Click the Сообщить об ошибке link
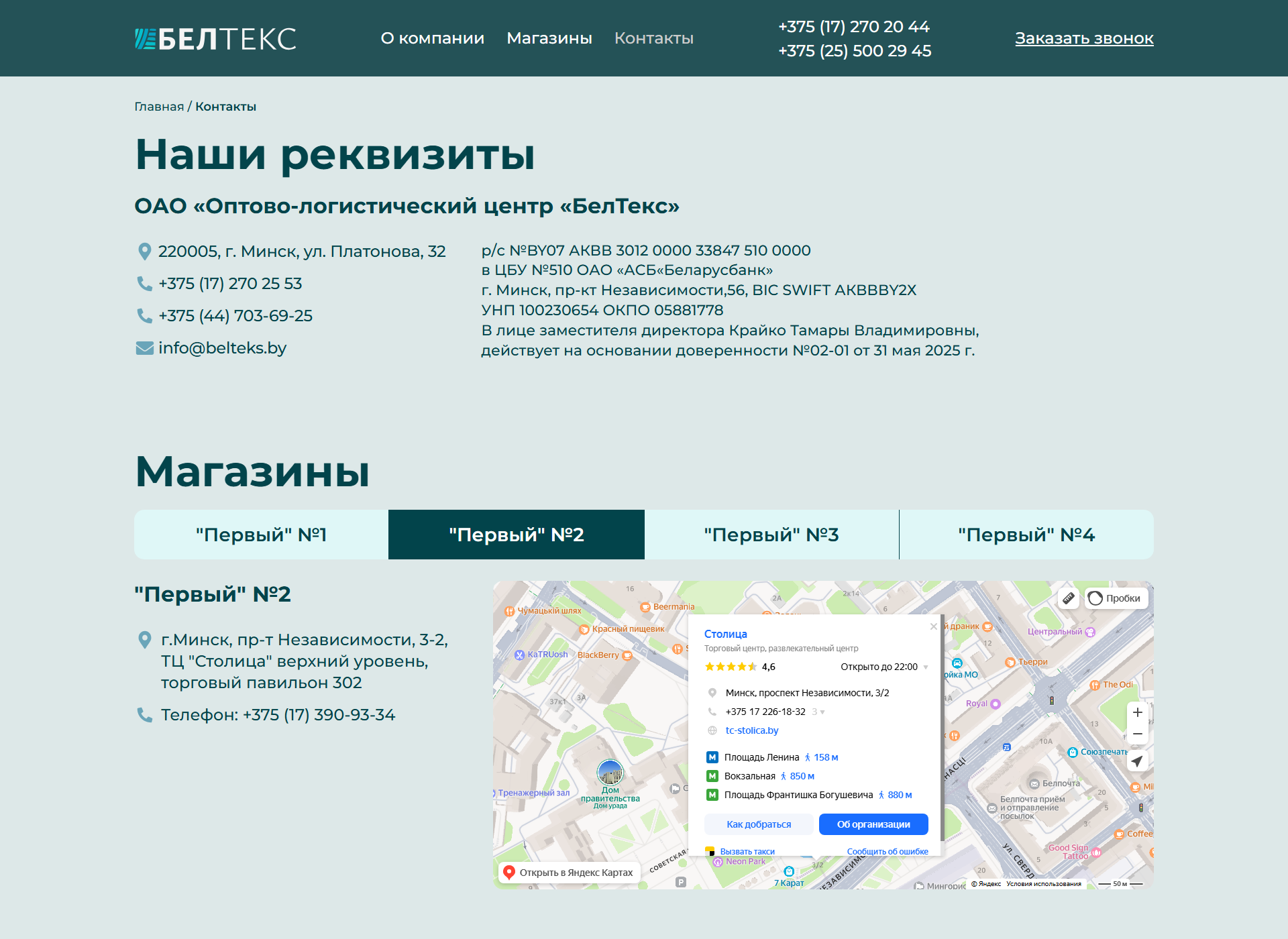The width and height of the screenshot is (1288, 939). point(888,851)
